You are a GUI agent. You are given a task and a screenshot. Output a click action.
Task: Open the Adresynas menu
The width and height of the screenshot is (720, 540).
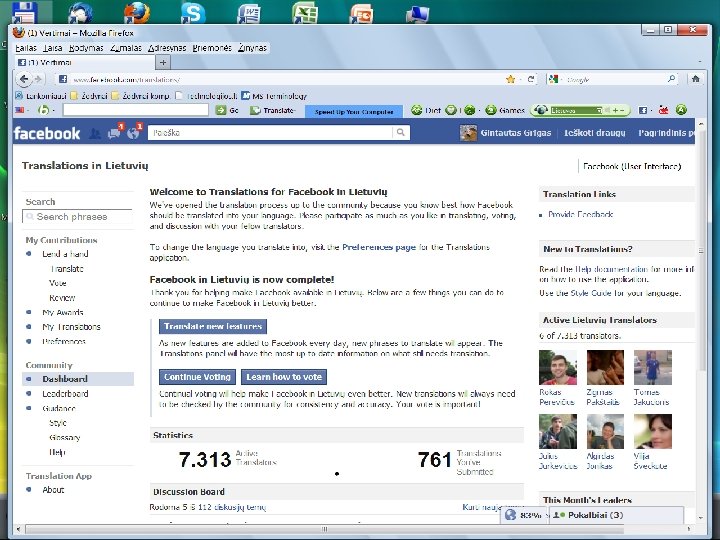coord(167,48)
